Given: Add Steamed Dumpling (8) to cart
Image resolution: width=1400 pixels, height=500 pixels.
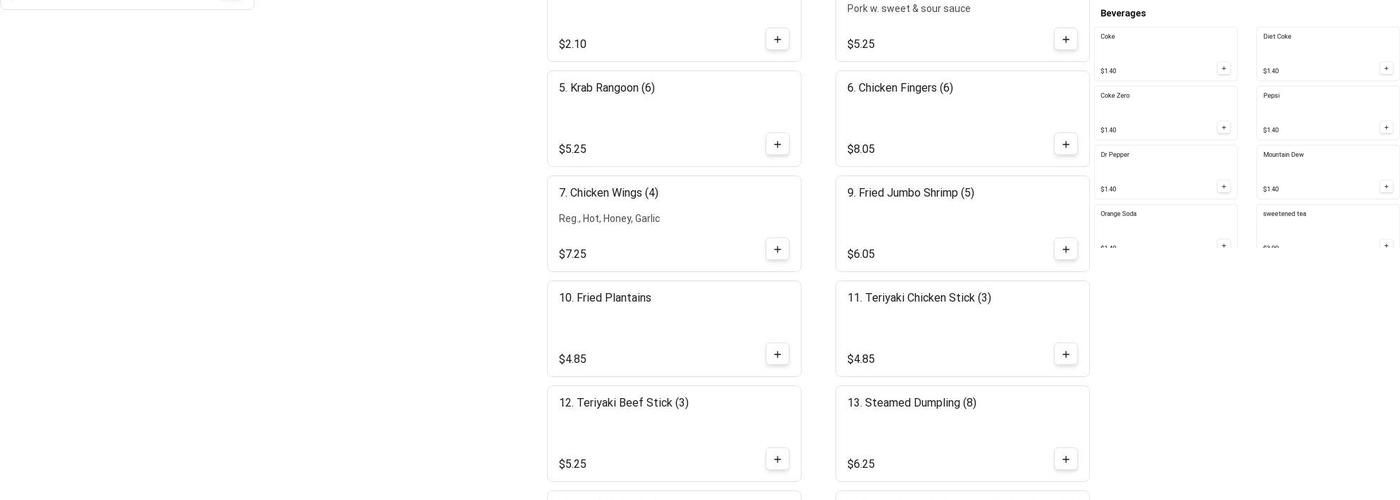Looking at the screenshot, I should (1065, 459).
